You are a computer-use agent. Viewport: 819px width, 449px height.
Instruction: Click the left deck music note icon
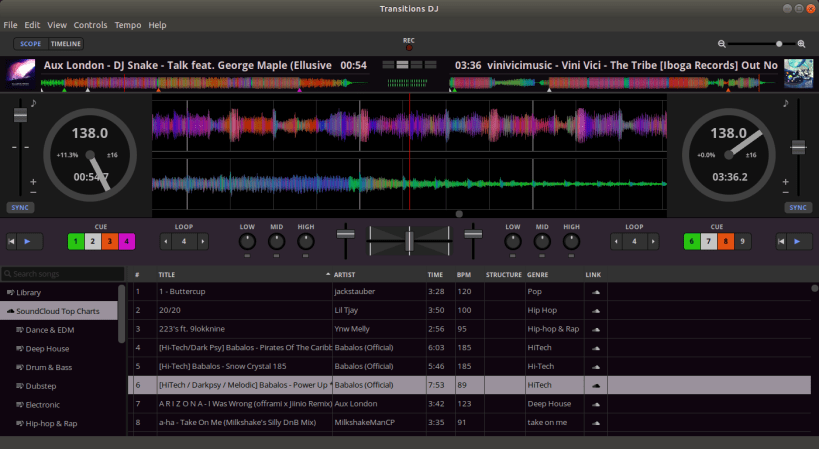33,102
